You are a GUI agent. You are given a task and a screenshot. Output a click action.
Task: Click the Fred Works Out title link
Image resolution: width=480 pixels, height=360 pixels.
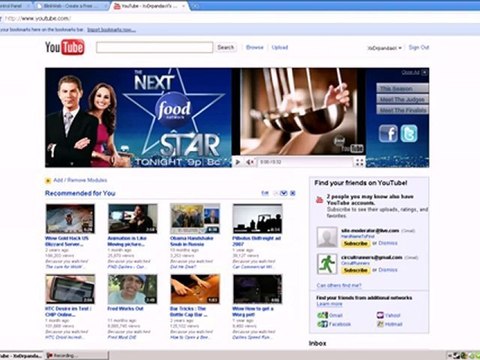click(125, 309)
